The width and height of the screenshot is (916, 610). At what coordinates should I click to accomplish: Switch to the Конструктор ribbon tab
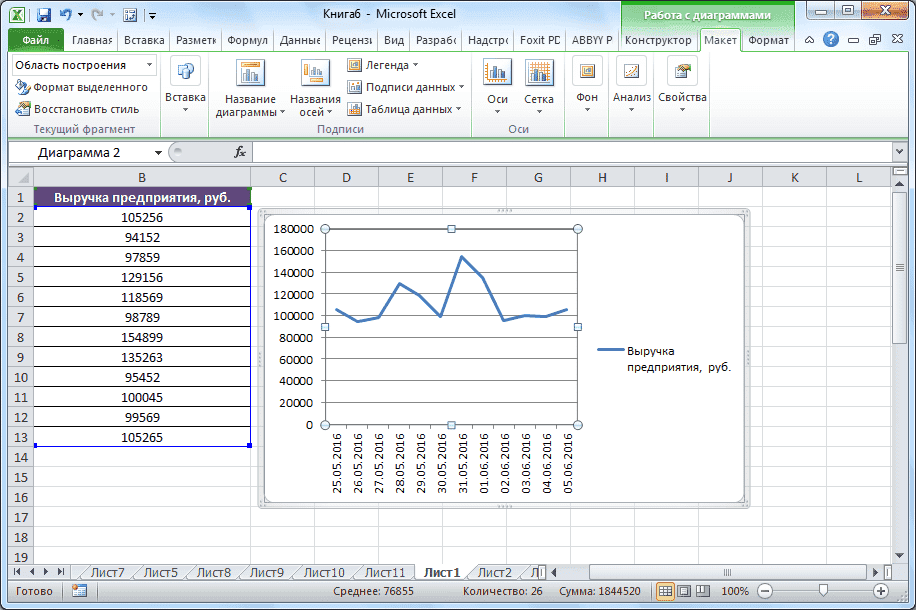(x=657, y=41)
